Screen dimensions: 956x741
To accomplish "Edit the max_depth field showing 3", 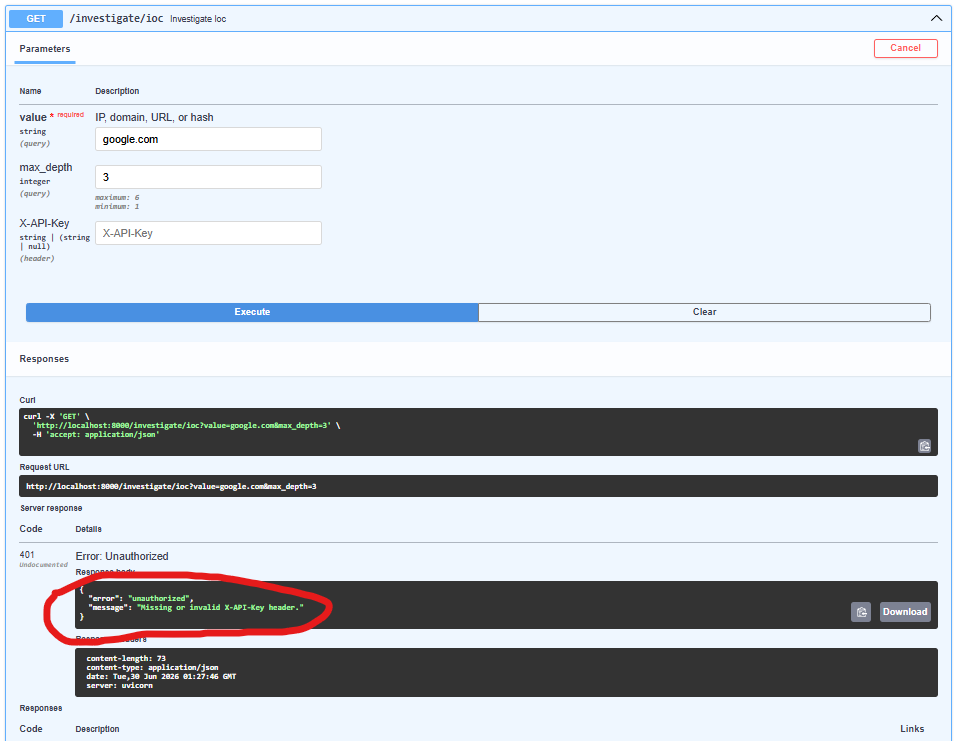I will [208, 177].
